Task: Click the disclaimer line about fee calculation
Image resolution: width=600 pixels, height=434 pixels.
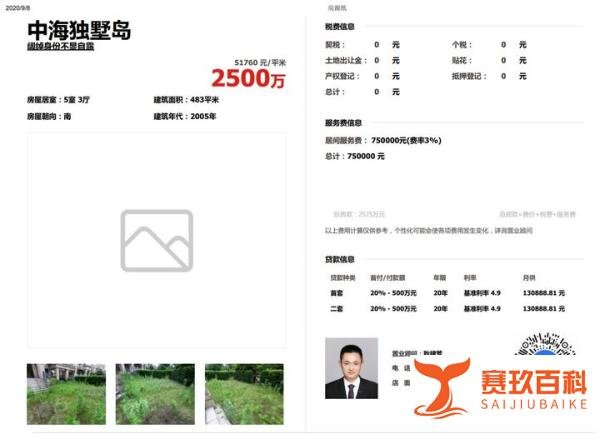Action: tap(429, 230)
